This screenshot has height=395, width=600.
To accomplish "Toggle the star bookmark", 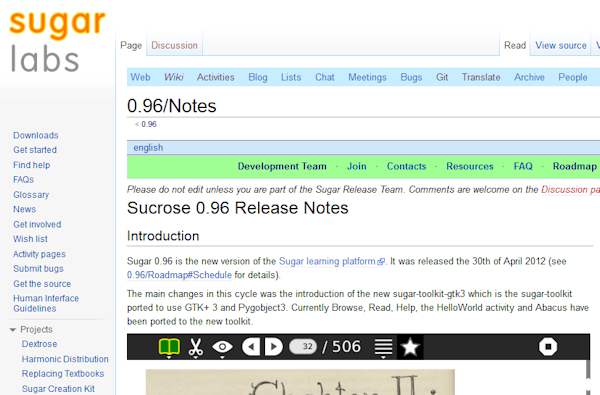I will pos(410,347).
